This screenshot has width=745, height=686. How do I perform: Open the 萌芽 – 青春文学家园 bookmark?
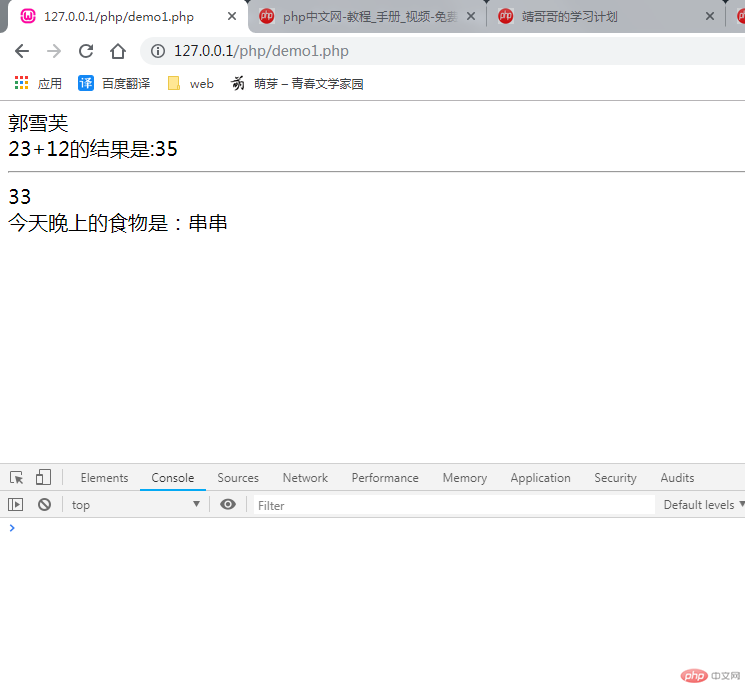click(x=297, y=84)
